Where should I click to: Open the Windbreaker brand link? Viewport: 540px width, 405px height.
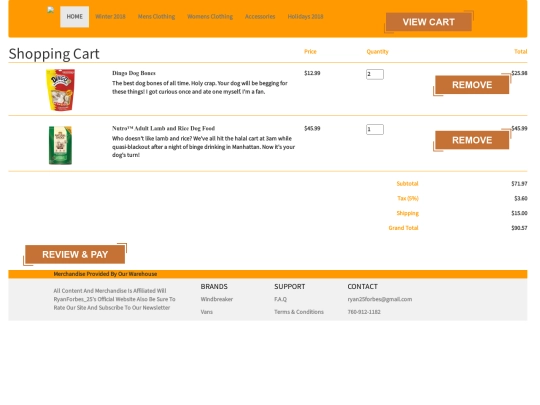pos(217,299)
